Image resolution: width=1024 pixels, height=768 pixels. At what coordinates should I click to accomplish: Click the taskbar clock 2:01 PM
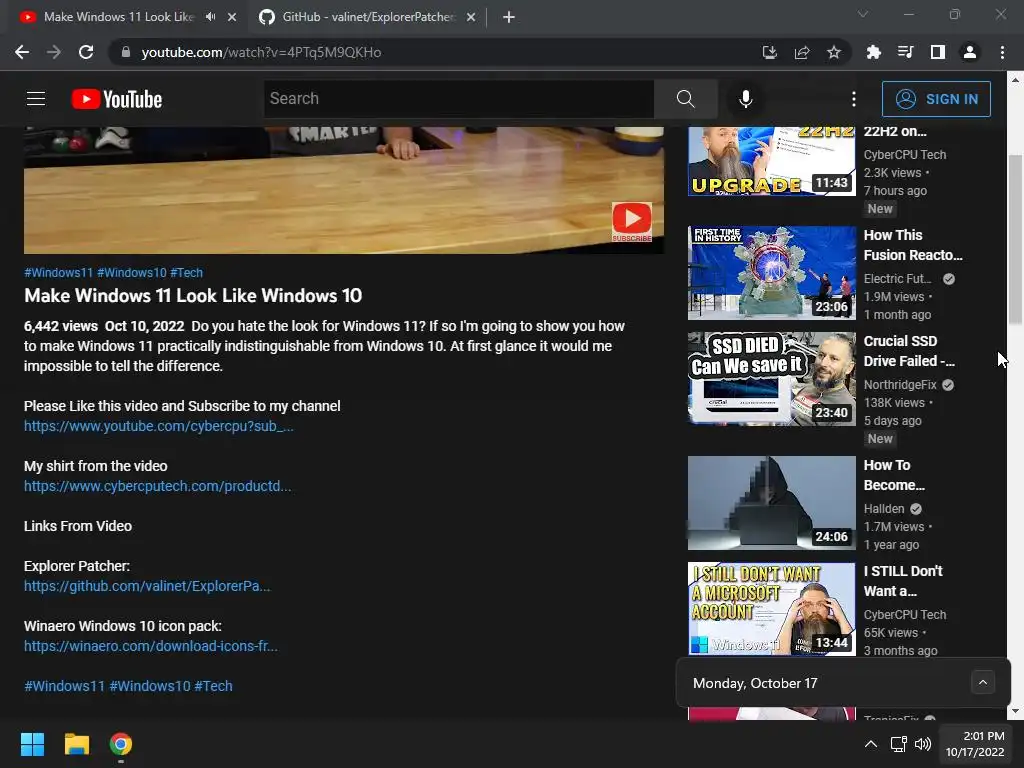(975, 744)
